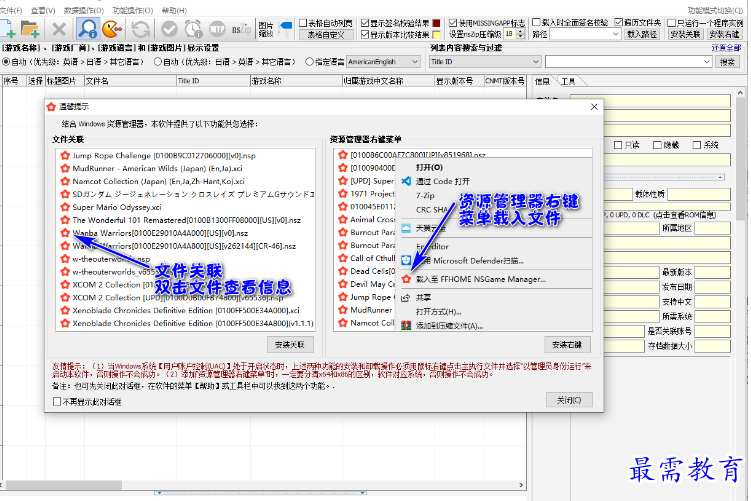Open the 路径 path dropdown

click(615, 34)
